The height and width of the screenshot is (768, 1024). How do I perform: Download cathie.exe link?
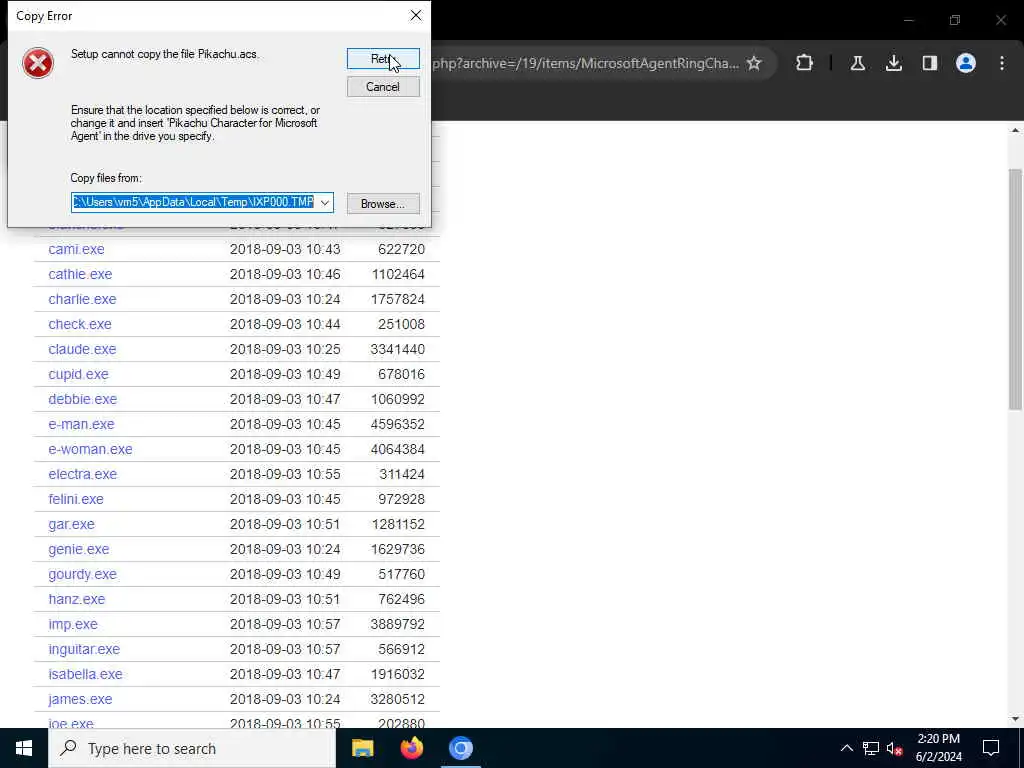[x=80, y=274]
